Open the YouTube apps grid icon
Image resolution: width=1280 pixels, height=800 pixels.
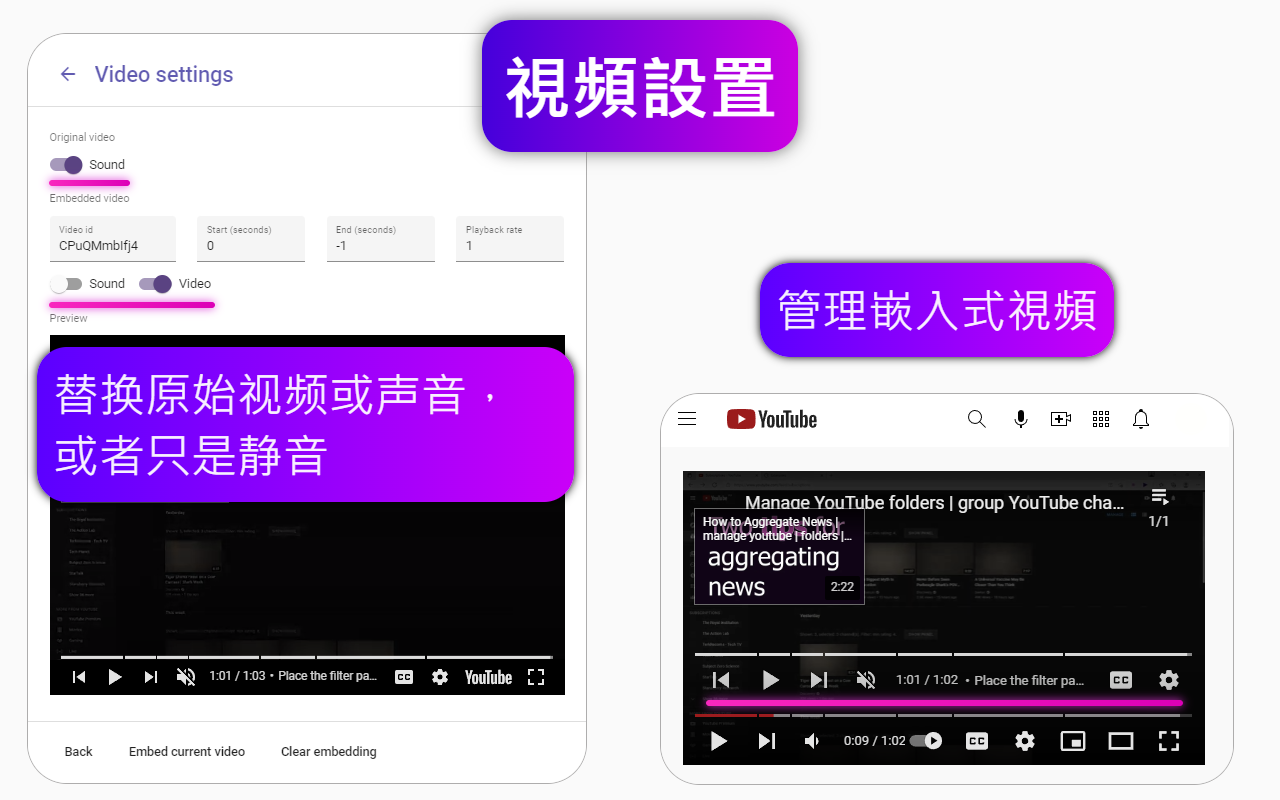pos(1100,419)
